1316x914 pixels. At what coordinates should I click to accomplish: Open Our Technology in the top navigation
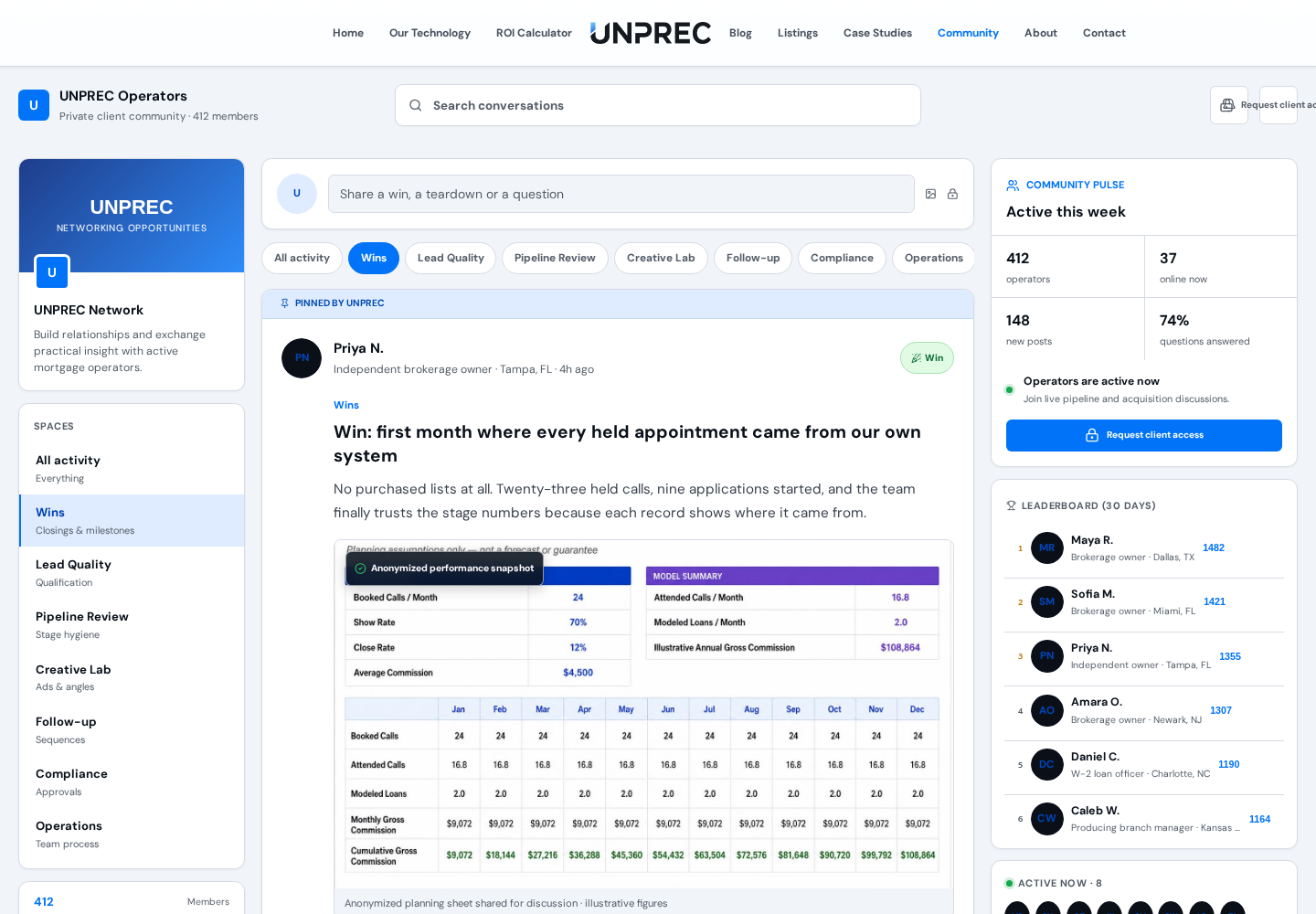click(x=430, y=33)
